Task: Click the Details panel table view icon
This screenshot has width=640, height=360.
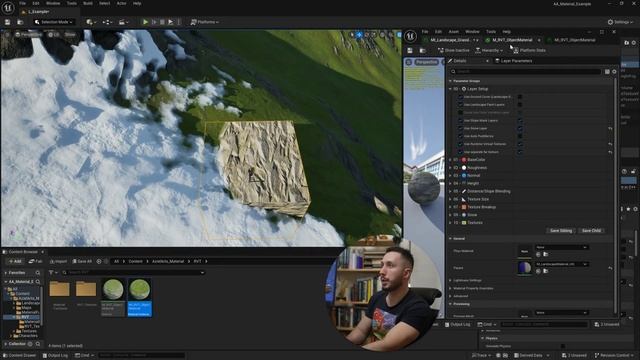Action: (607, 71)
